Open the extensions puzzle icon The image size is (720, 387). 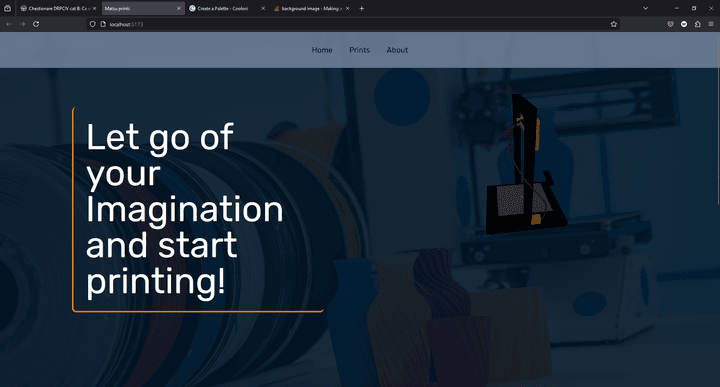[698, 24]
